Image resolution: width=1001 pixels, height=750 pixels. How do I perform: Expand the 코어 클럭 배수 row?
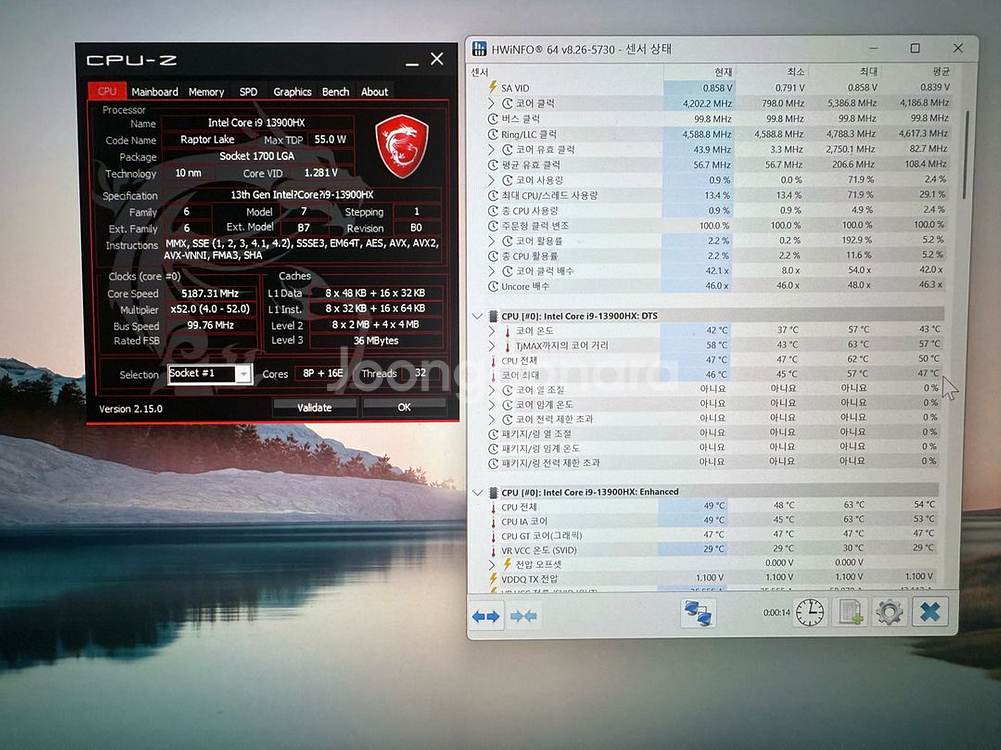(x=491, y=271)
